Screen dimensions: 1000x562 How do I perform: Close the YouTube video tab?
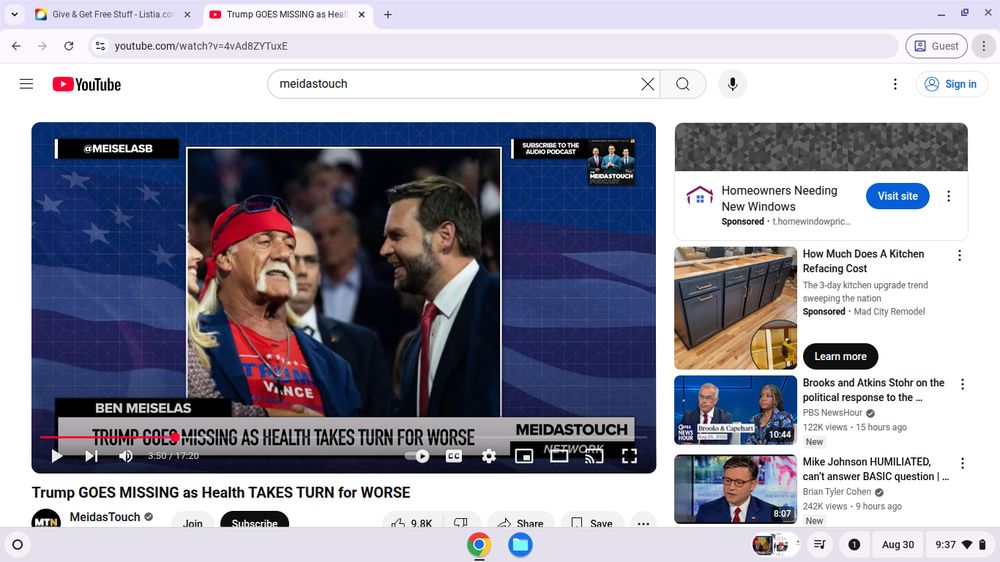tap(361, 14)
